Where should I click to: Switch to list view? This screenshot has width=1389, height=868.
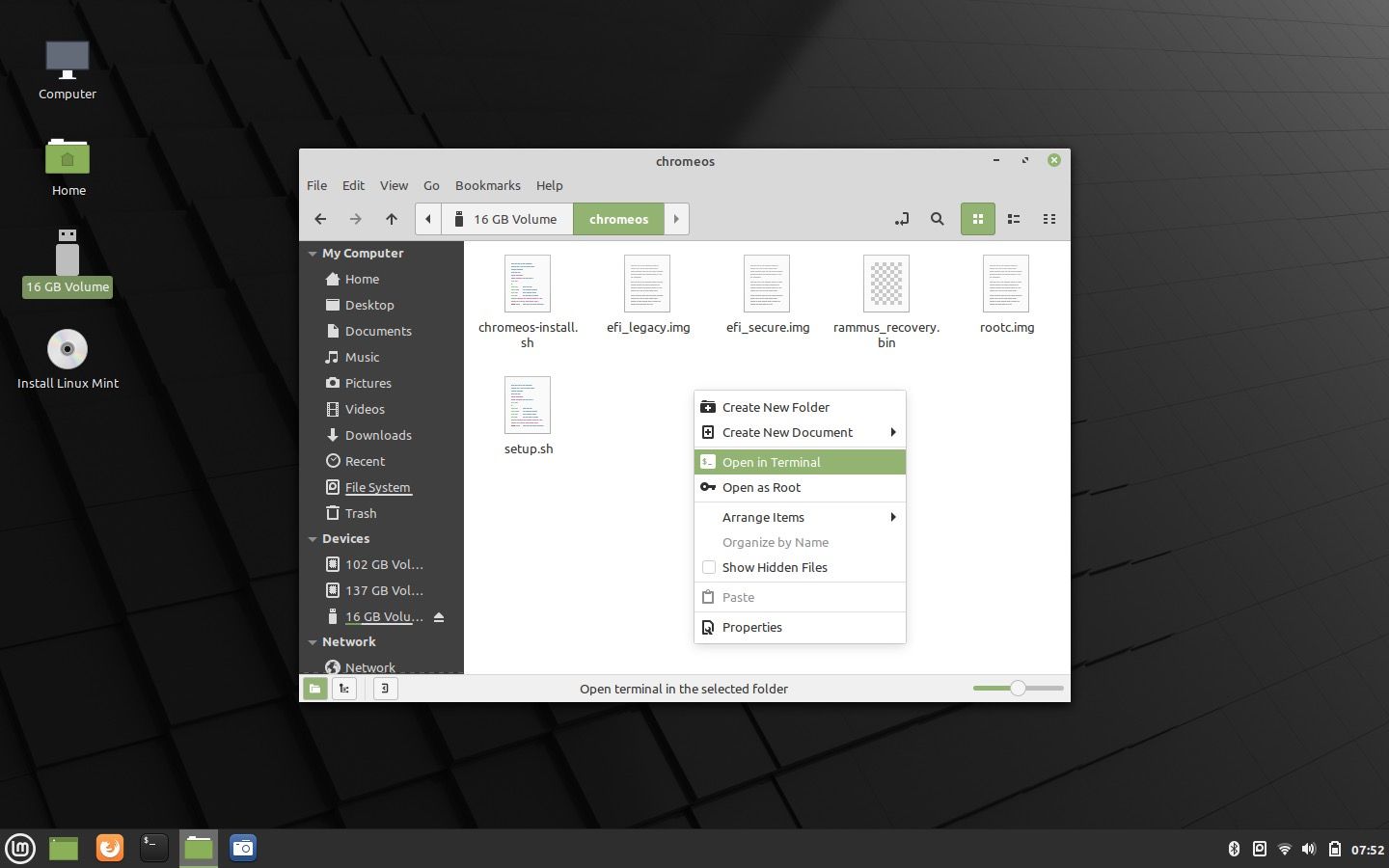coord(1014,219)
